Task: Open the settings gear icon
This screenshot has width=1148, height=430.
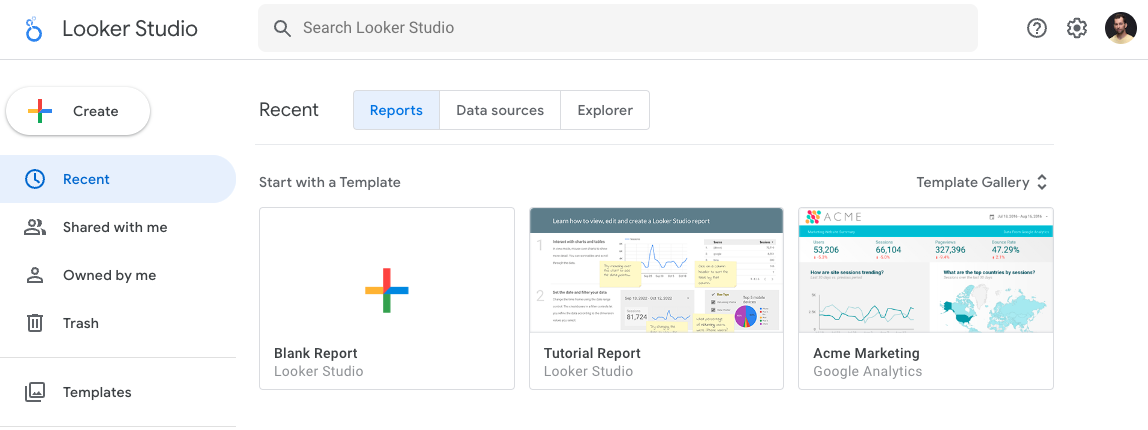Action: [1077, 28]
